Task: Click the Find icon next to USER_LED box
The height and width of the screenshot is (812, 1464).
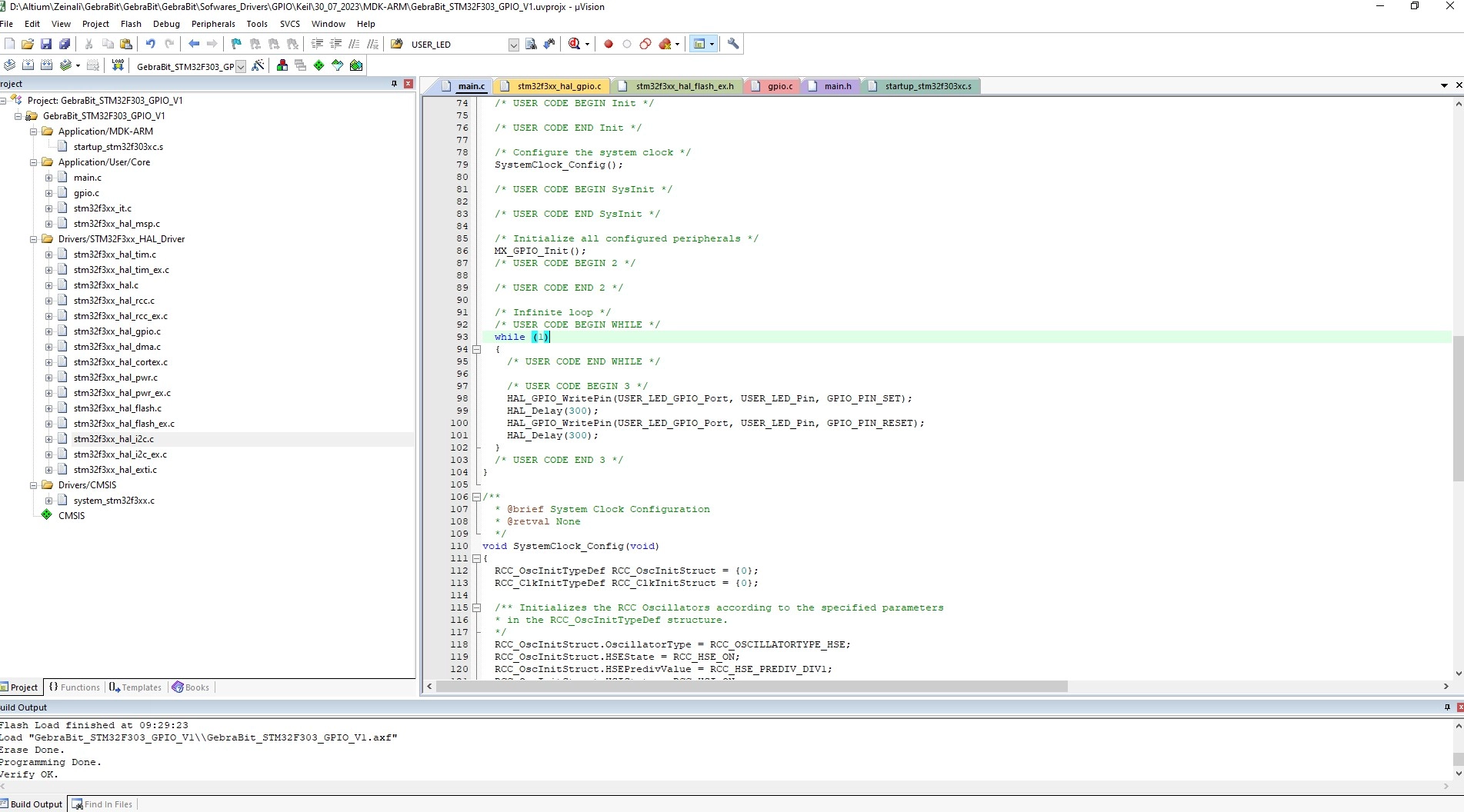Action: [x=531, y=44]
